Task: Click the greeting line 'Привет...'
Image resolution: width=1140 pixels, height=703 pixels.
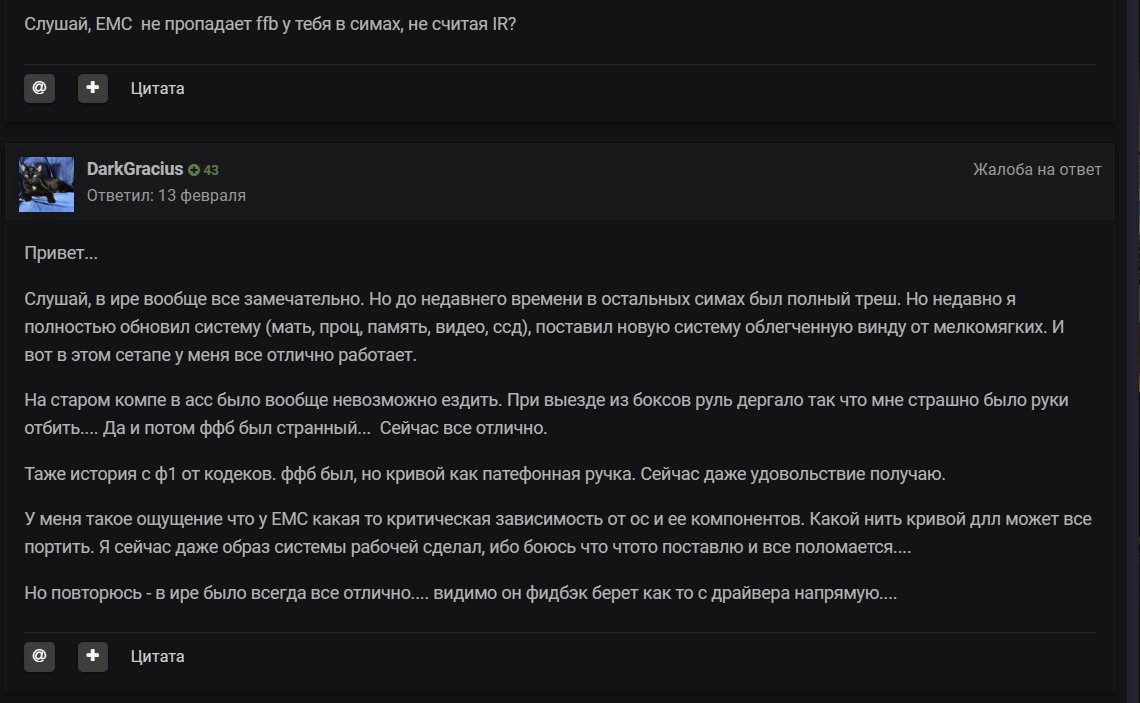Action: click(x=61, y=253)
